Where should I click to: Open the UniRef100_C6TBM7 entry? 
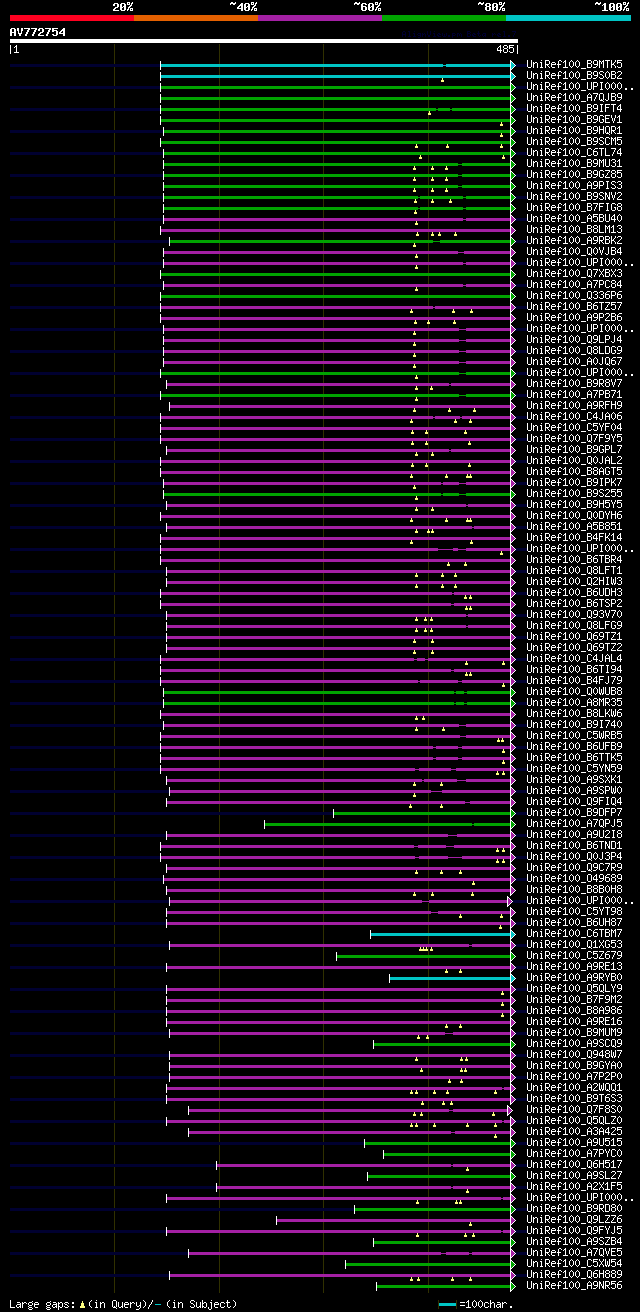(x=574, y=933)
